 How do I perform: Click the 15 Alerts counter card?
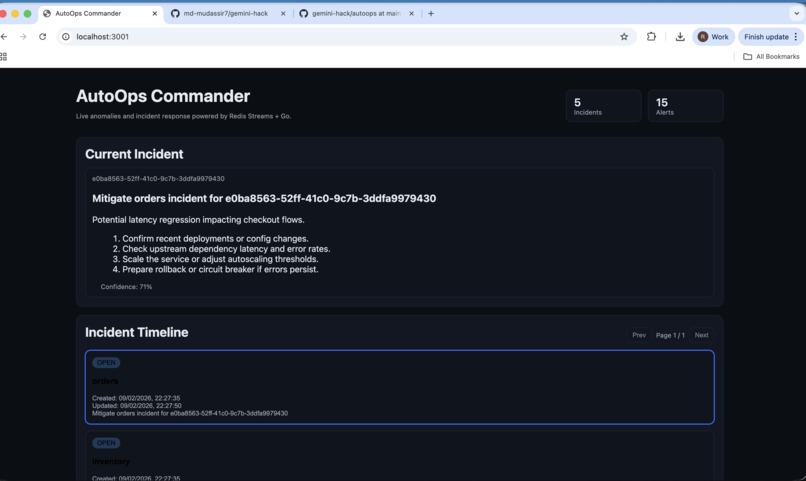pos(686,106)
